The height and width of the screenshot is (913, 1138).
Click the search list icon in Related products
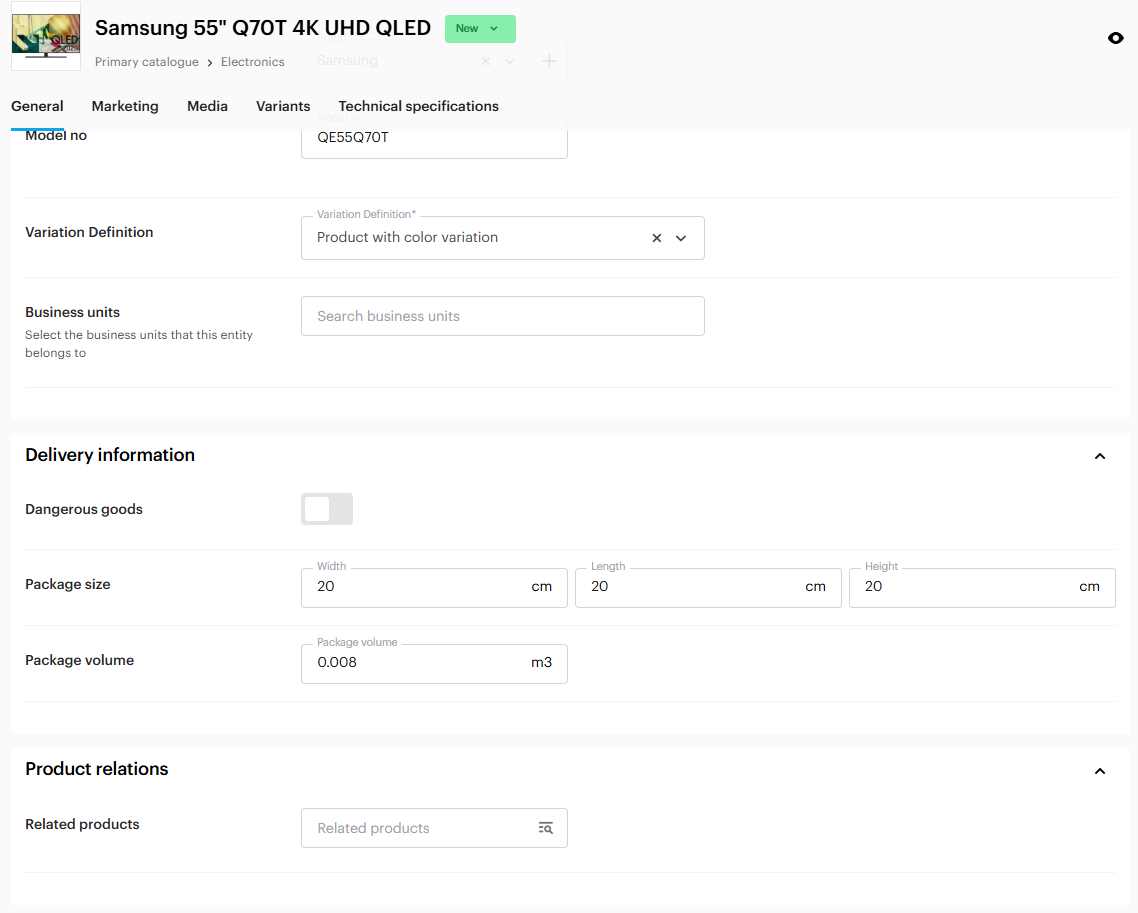545,828
